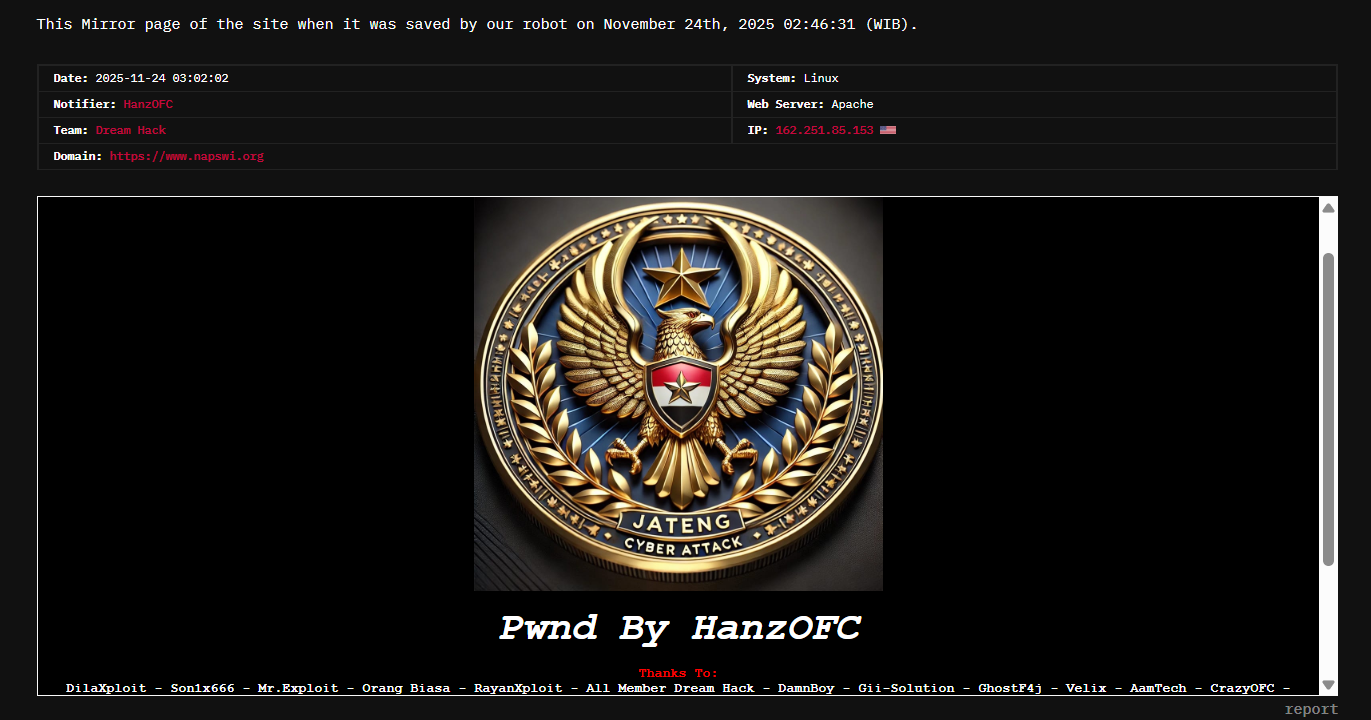Click DilaXploit in the thanks list
The image size is (1371, 720).
coord(106,688)
